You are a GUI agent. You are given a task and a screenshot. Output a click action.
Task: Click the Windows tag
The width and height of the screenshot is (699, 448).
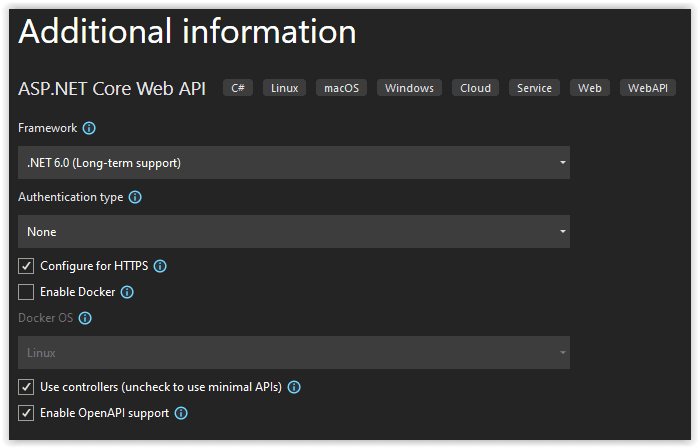(x=409, y=88)
